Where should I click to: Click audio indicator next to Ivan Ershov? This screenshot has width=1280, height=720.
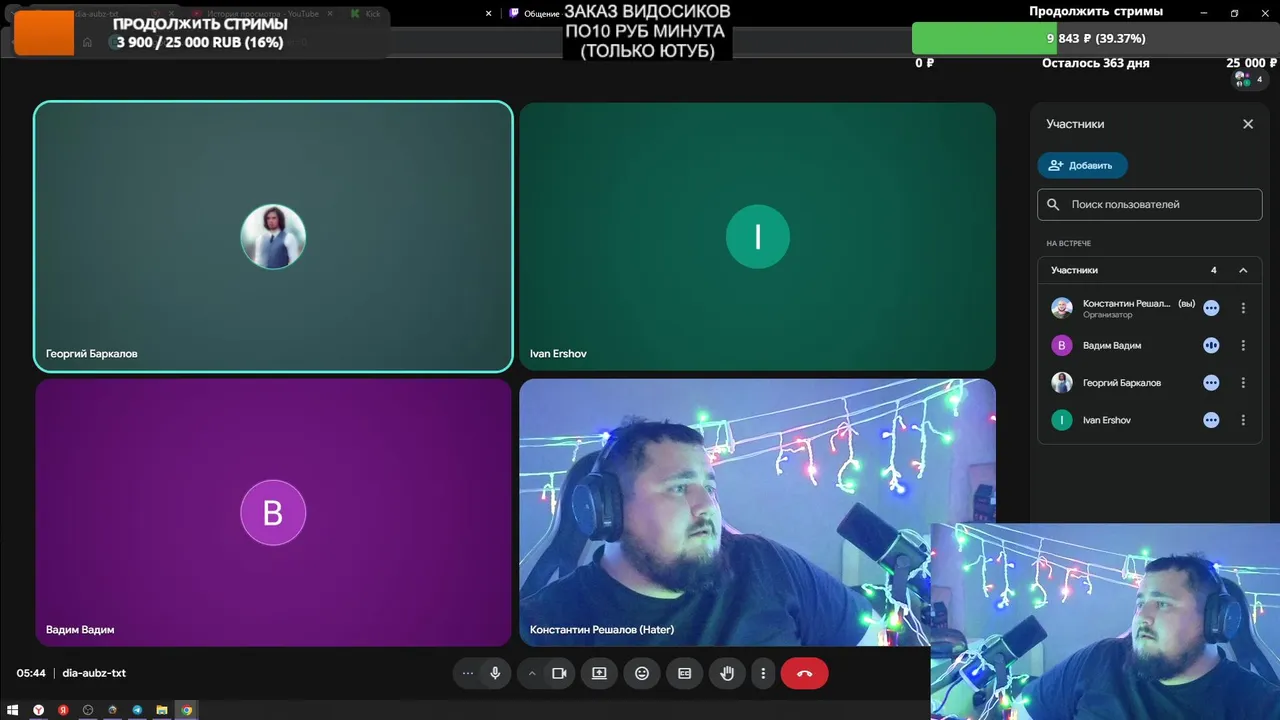1211,420
